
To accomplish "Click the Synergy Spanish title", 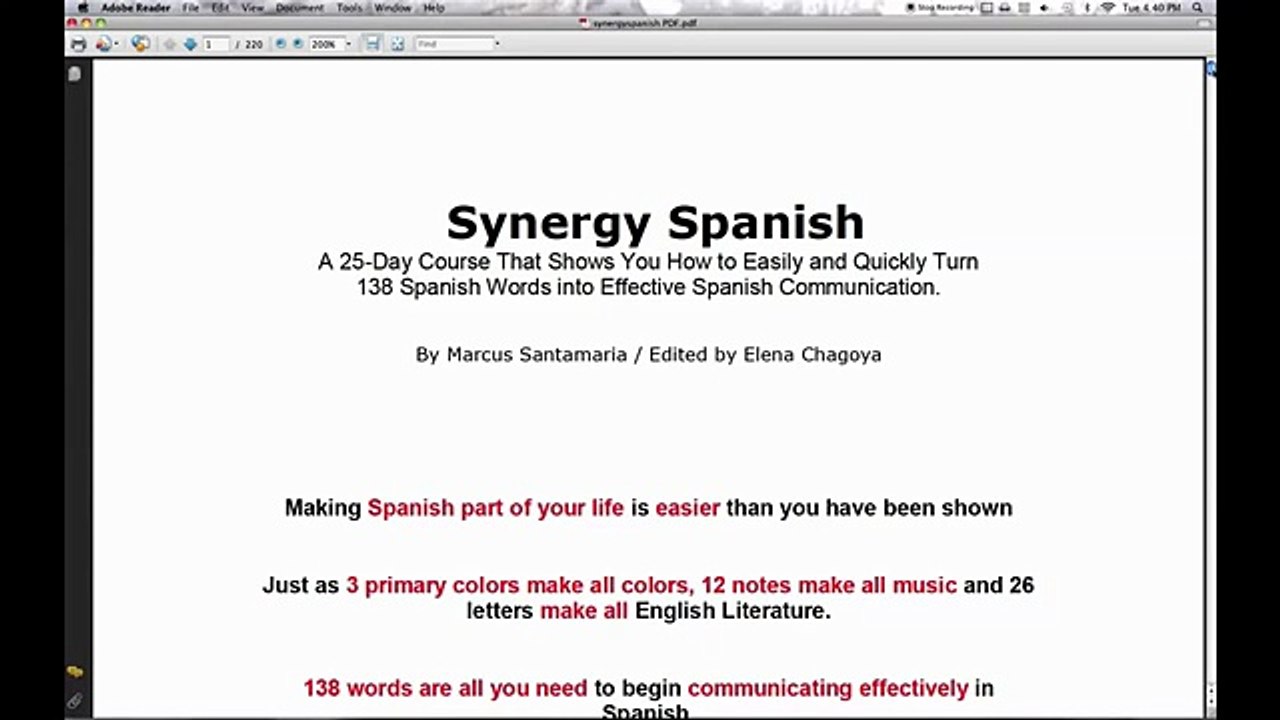I will pos(655,223).
